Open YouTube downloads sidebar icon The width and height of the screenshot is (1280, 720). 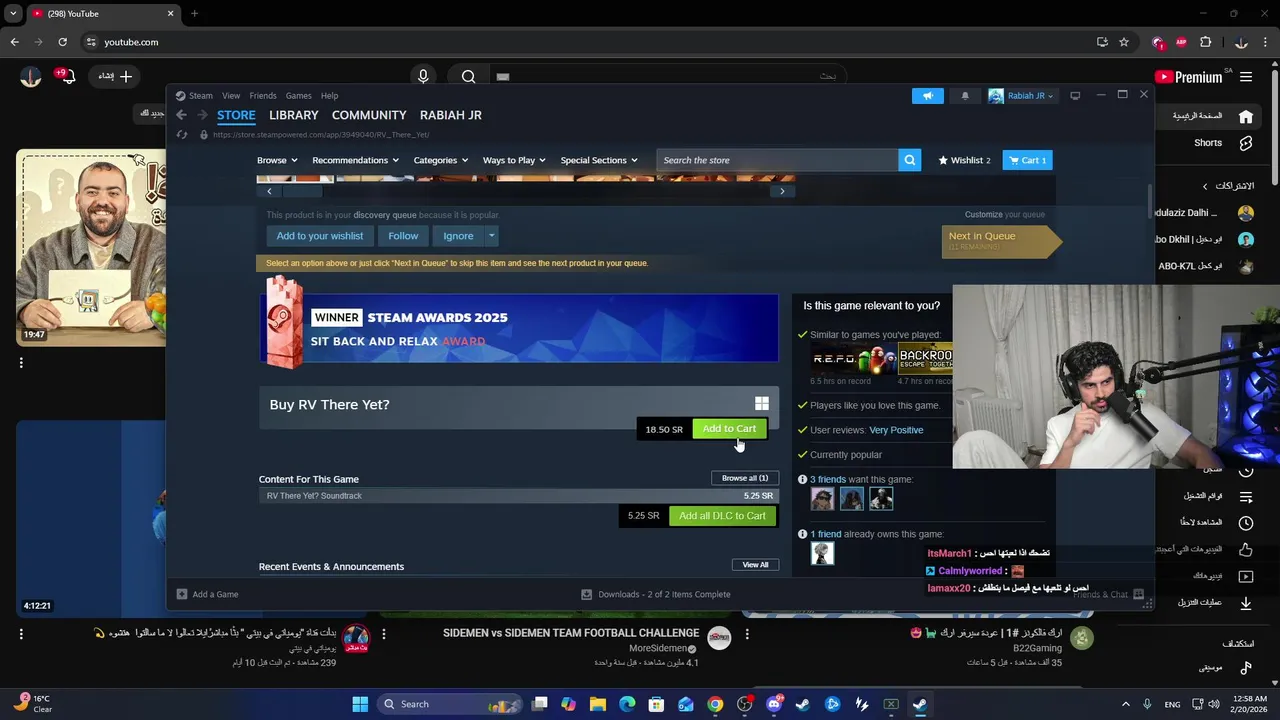1246,602
